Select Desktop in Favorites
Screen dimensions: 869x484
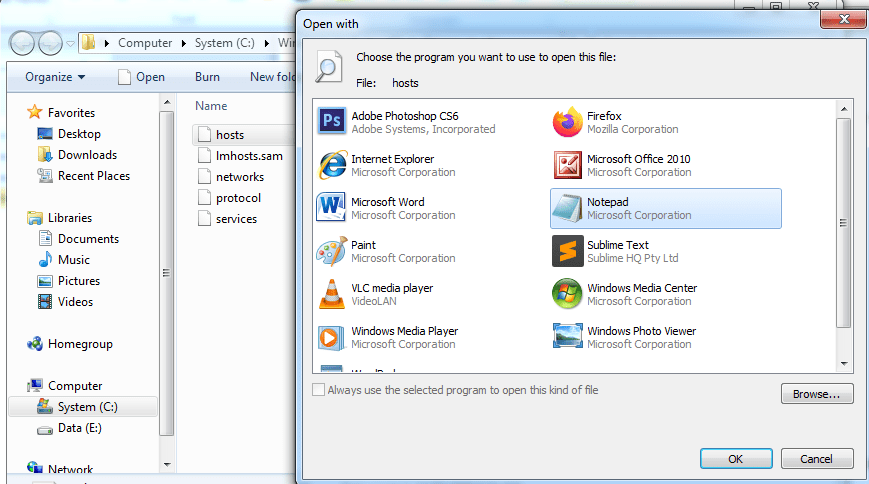point(79,134)
